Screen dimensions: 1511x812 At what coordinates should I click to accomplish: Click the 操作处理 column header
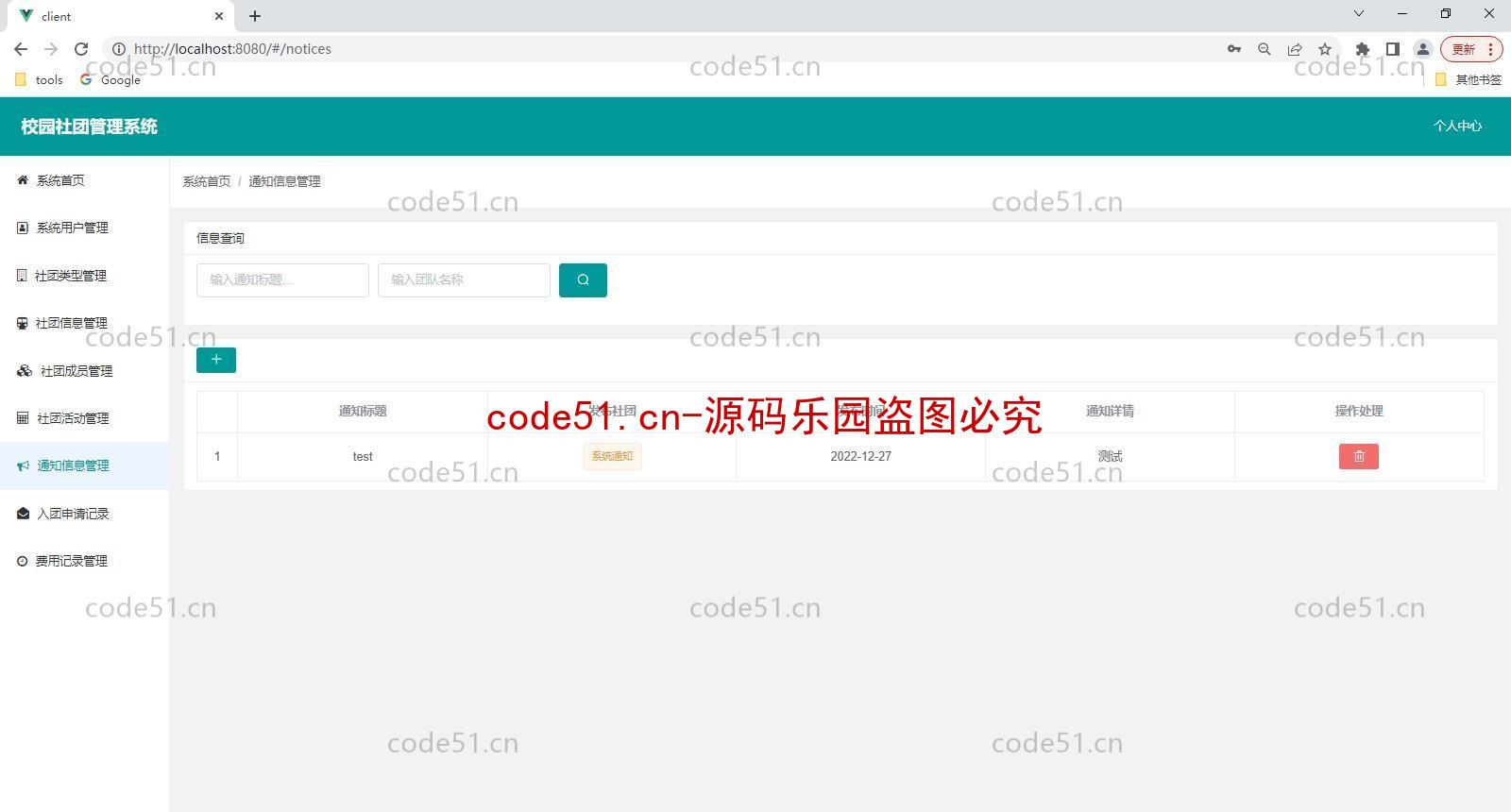(x=1359, y=411)
